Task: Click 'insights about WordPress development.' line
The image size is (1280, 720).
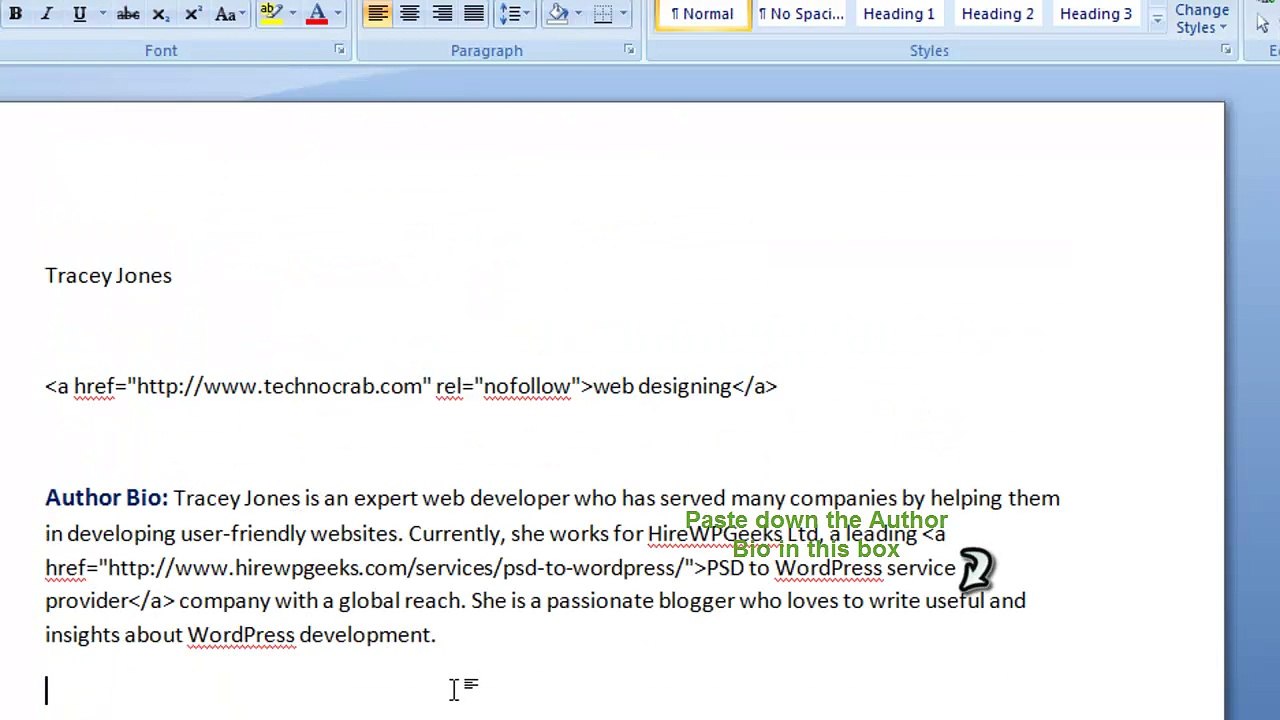Action: click(x=240, y=635)
